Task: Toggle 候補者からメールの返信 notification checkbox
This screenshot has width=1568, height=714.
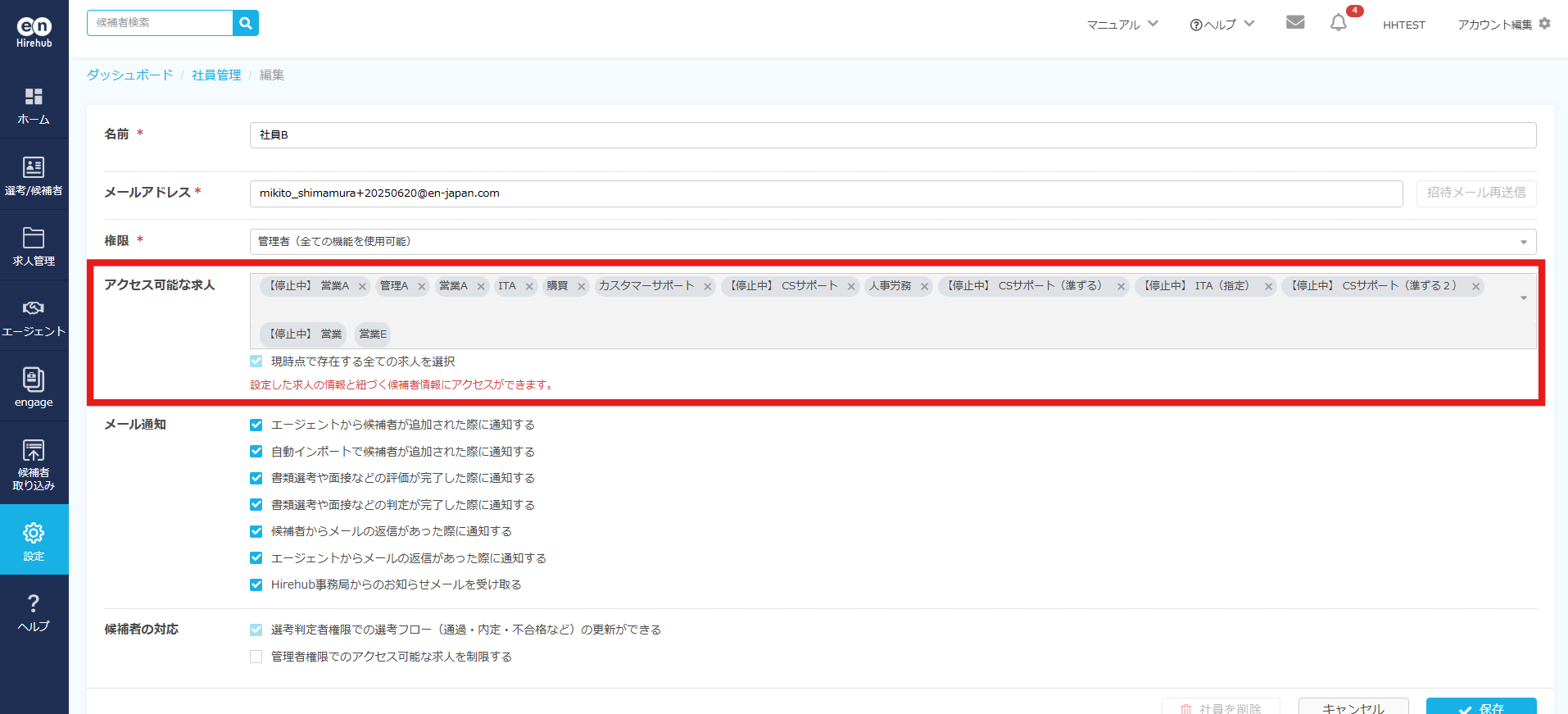Action: (x=256, y=532)
